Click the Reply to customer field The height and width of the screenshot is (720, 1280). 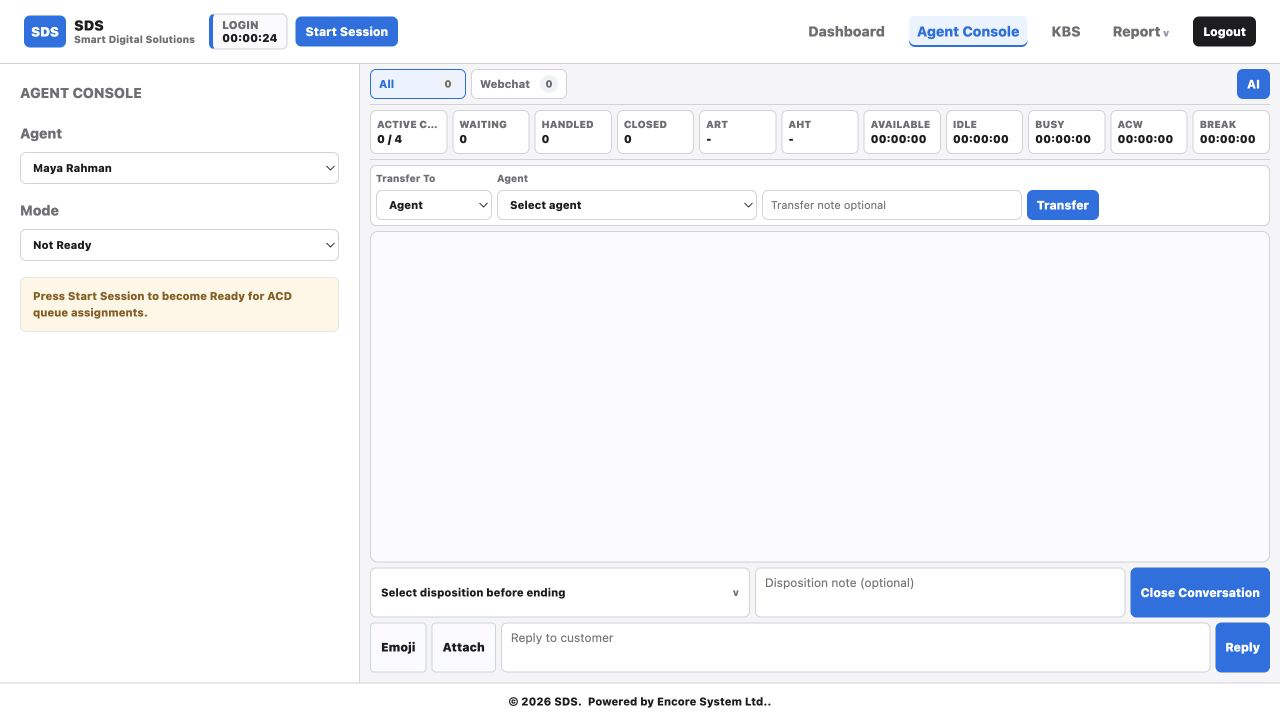(x=855, y=648)
